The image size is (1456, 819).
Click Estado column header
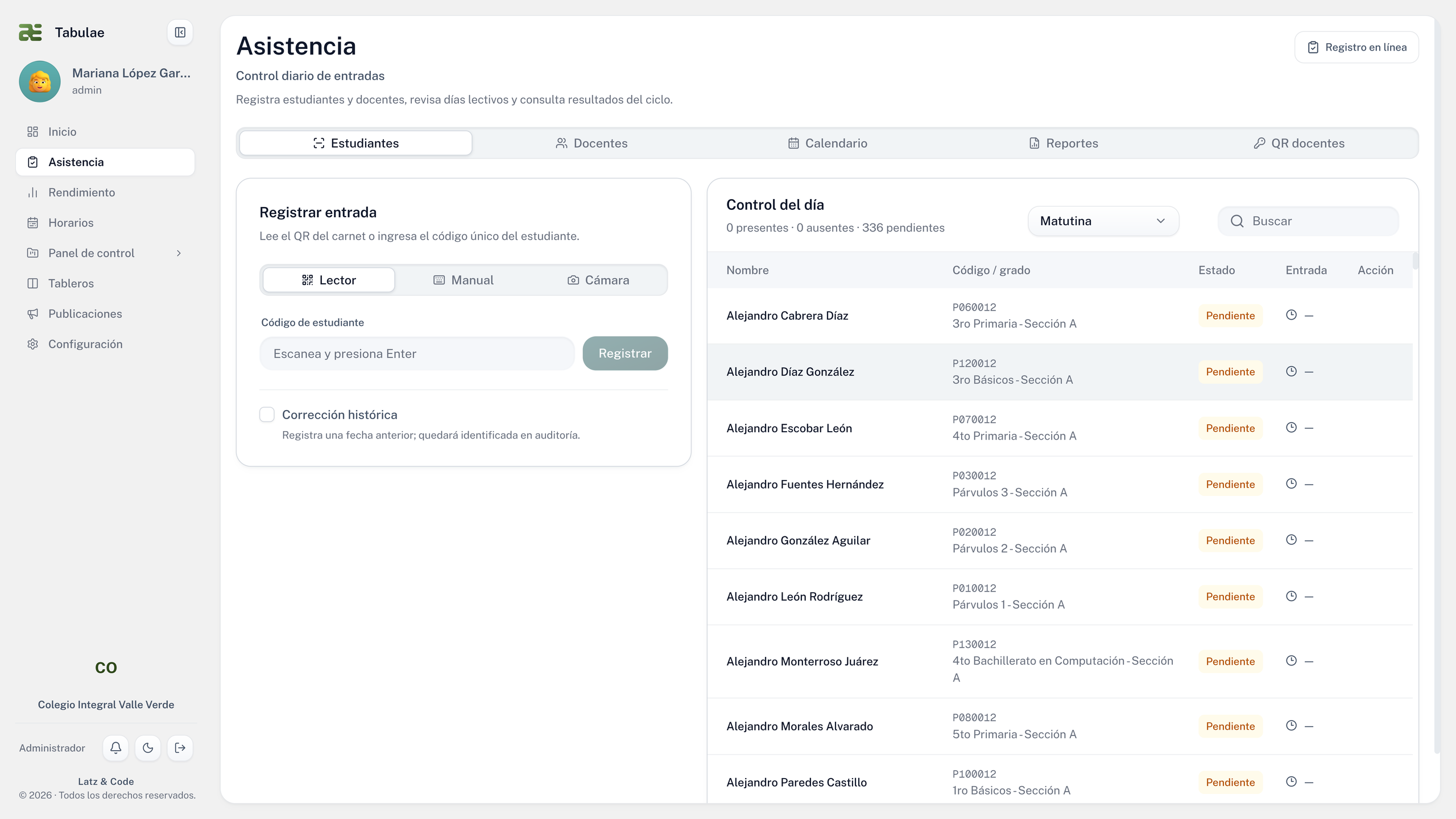point(1217,270)
